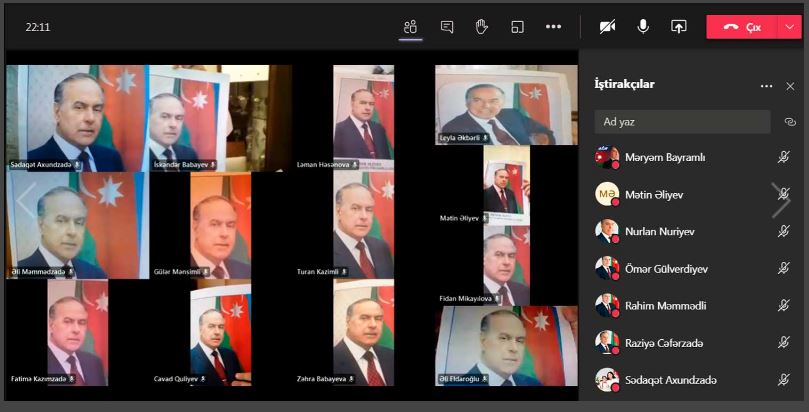The width and height of the screenshot is (809, 412).
Task: Open the participants panel icon in toolbar
Action: click(x=410, y=27)
